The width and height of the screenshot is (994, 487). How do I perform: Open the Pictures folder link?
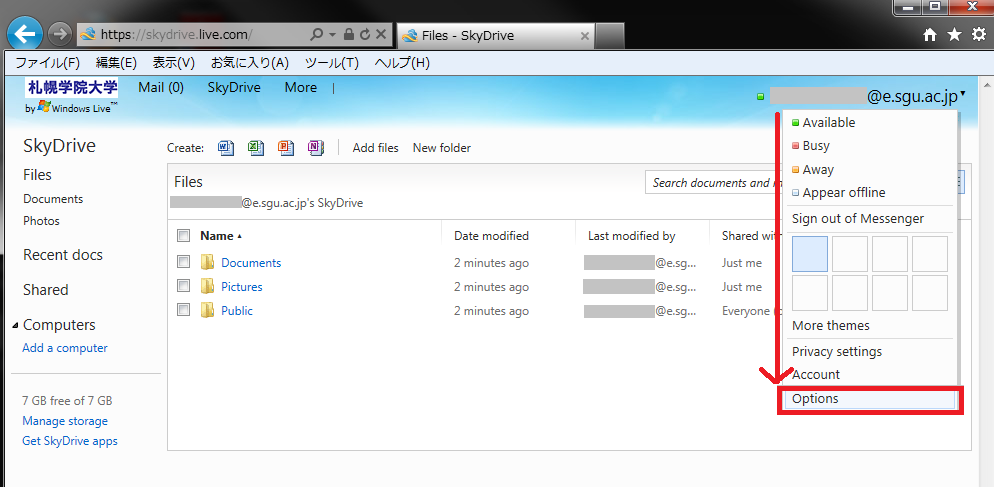click(242, 287)
